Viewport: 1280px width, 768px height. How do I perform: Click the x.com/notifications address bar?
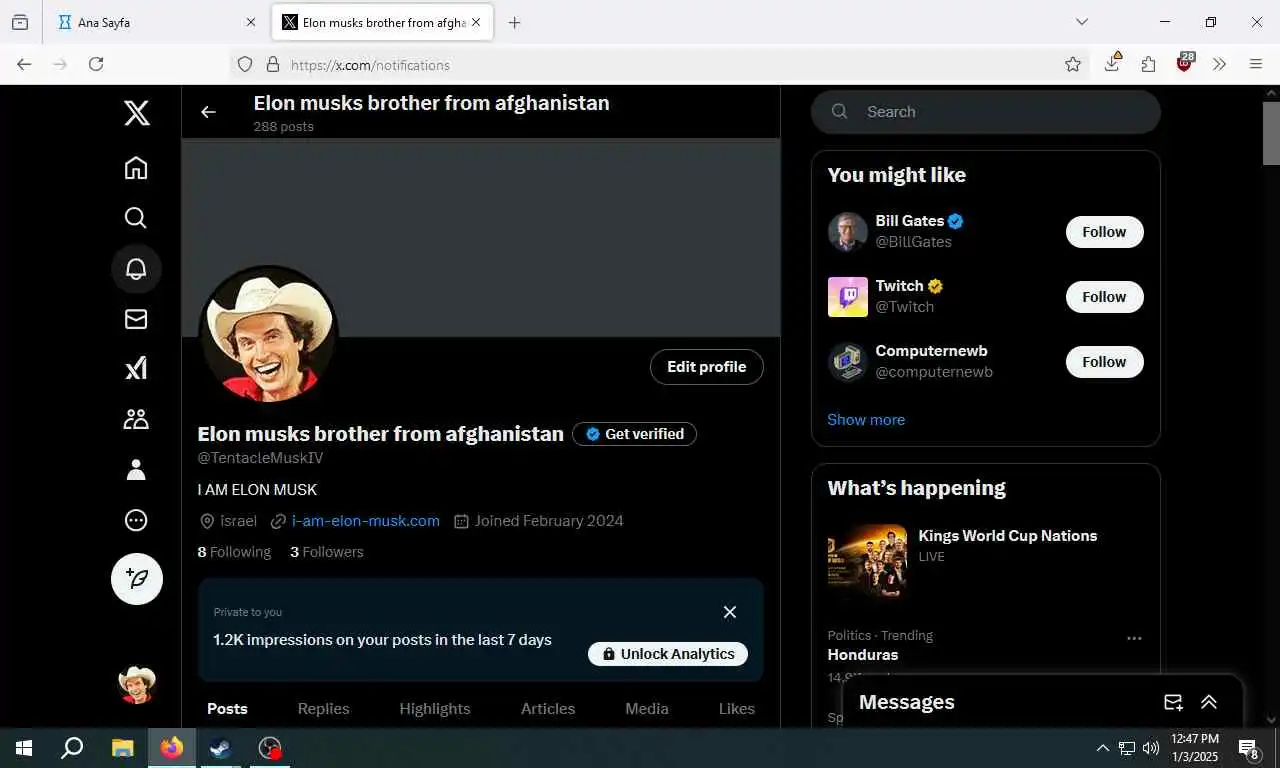[x=660, y=65]
